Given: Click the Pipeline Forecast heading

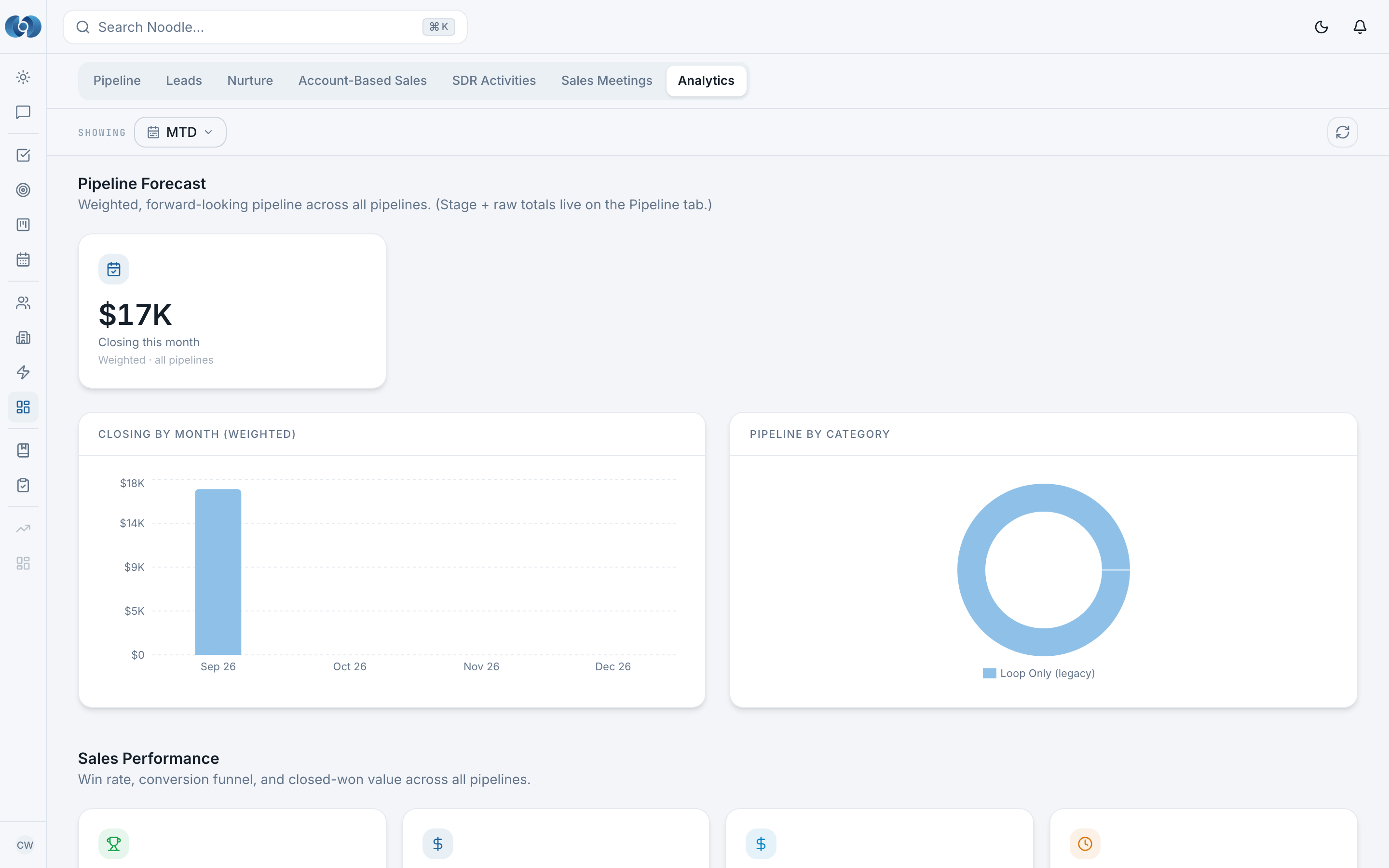Looking at the screenshot, I should pos(142,184).
